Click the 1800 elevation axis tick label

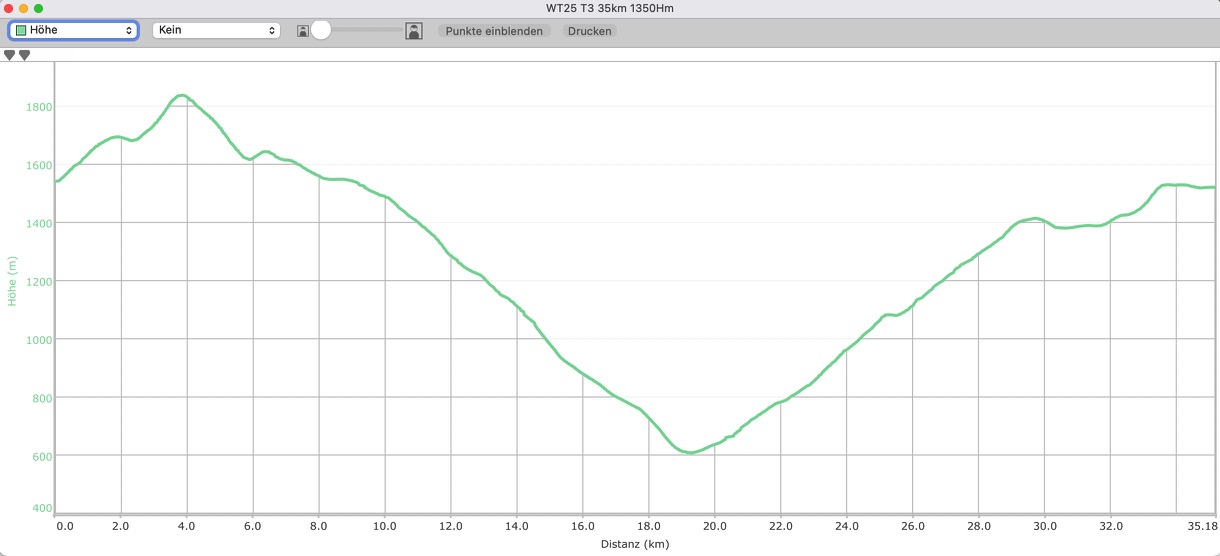tap(40, 107)
